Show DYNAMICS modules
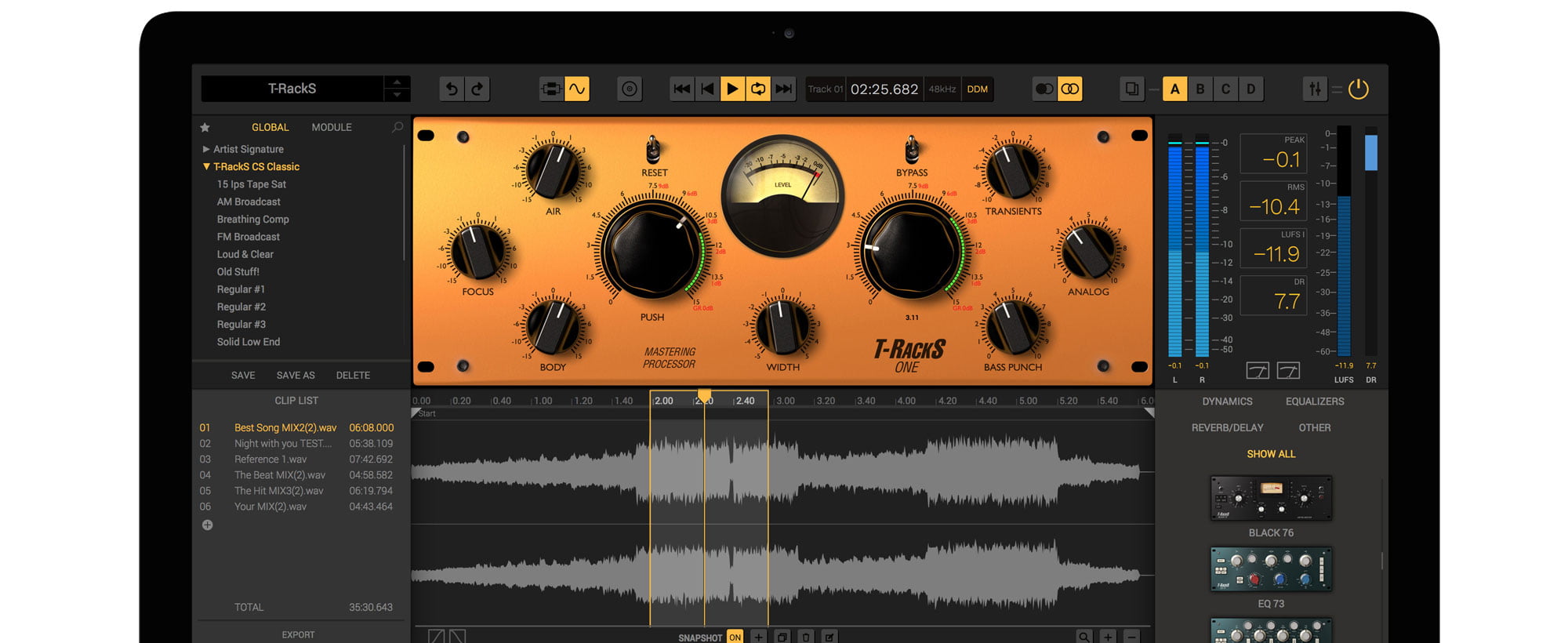The height and width of the screenshot is (643, 1568). click(x=1227, y=401)
